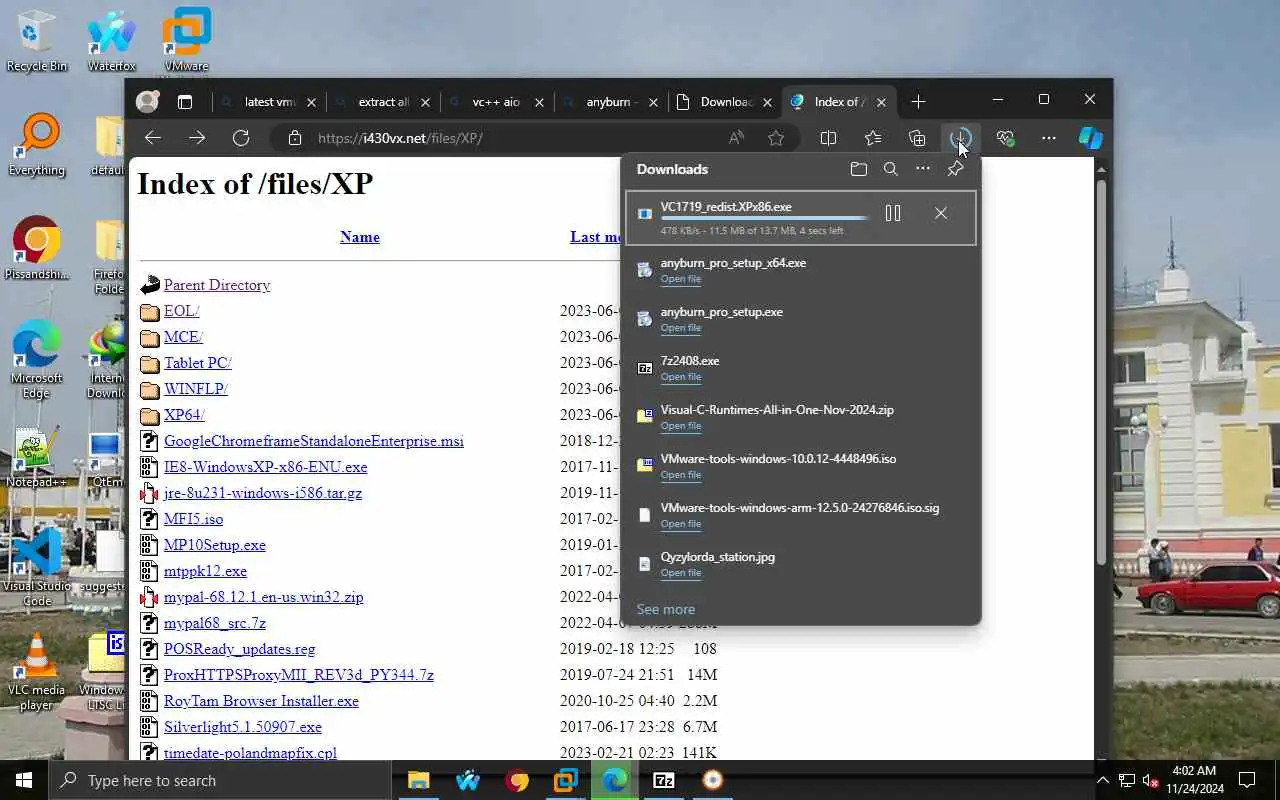Download IE8-WindowsXP-x86-ENU.exe

[265, 467]
